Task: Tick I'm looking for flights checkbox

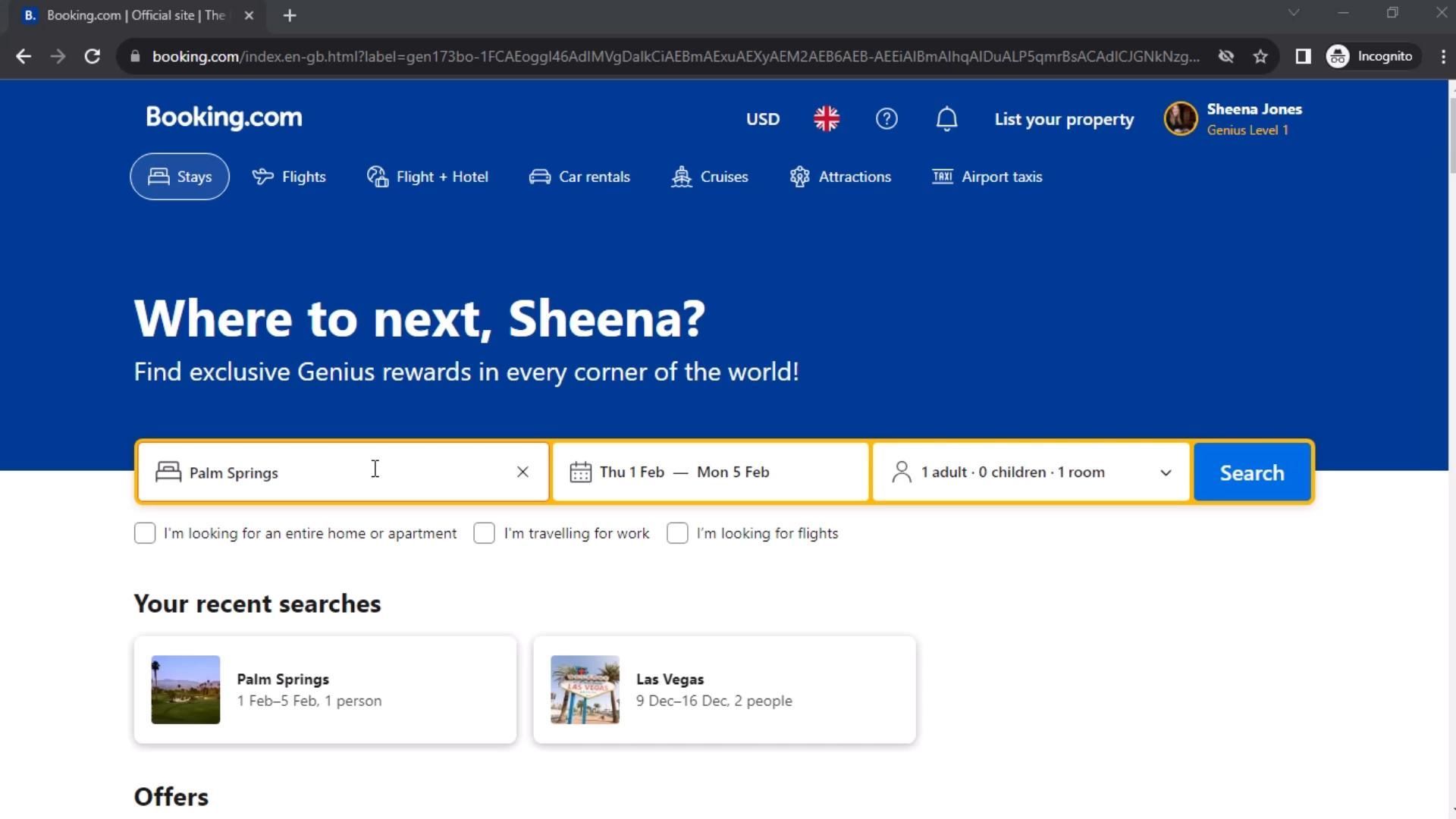Action: (x=677, y=533)
